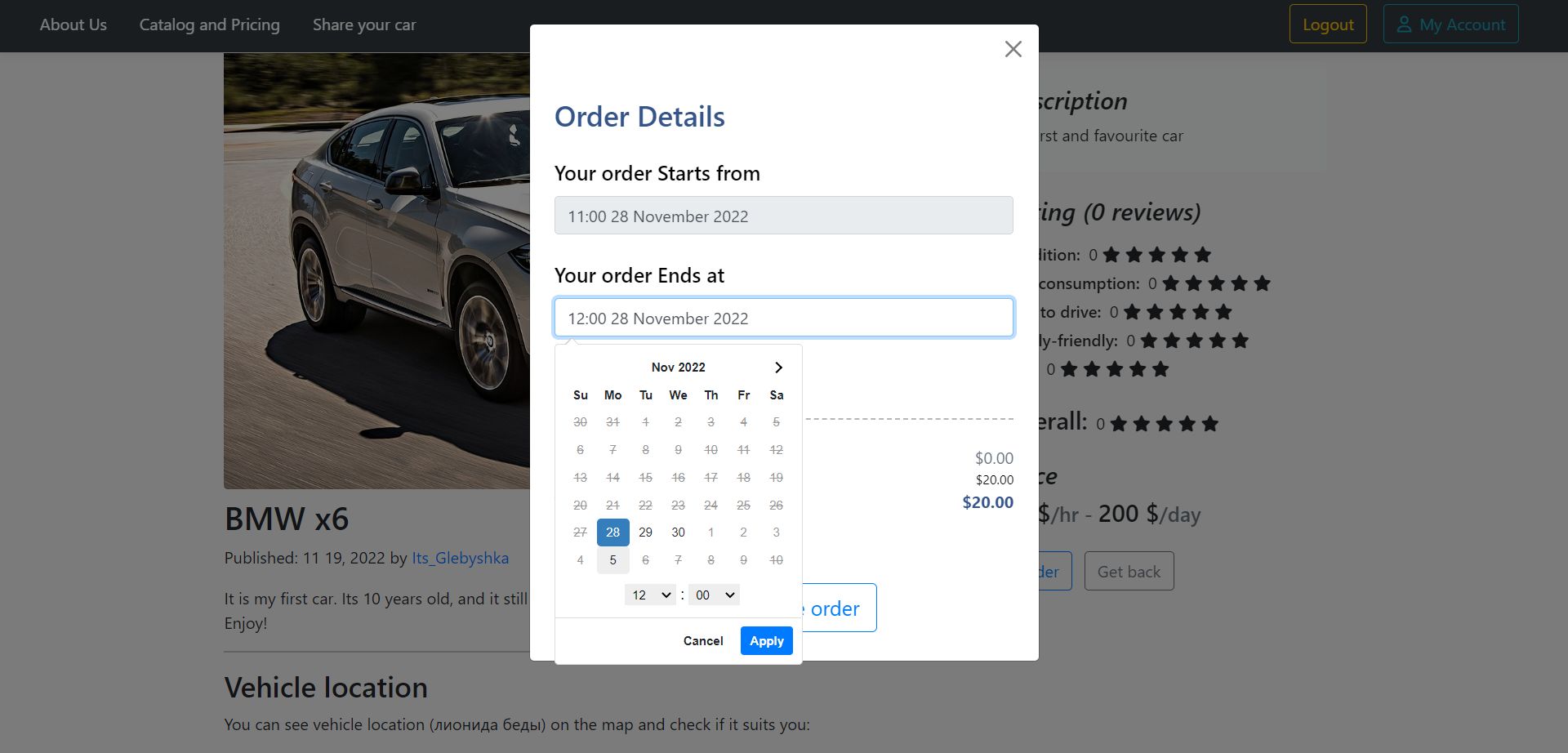Select December 5 in calendar
The image size is (1568, 753).
click(x=612, y=560)
